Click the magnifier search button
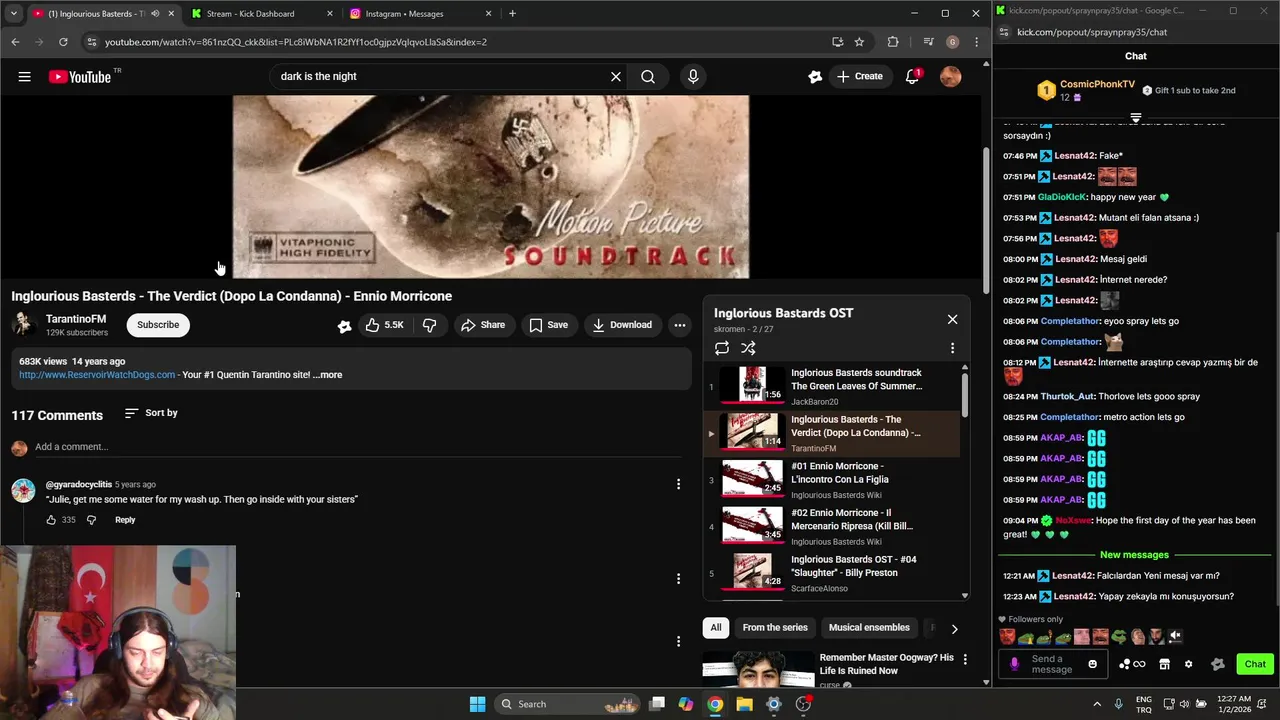Image resolution: width=1280 pixels, height=720 pixels. click(648, 76)
